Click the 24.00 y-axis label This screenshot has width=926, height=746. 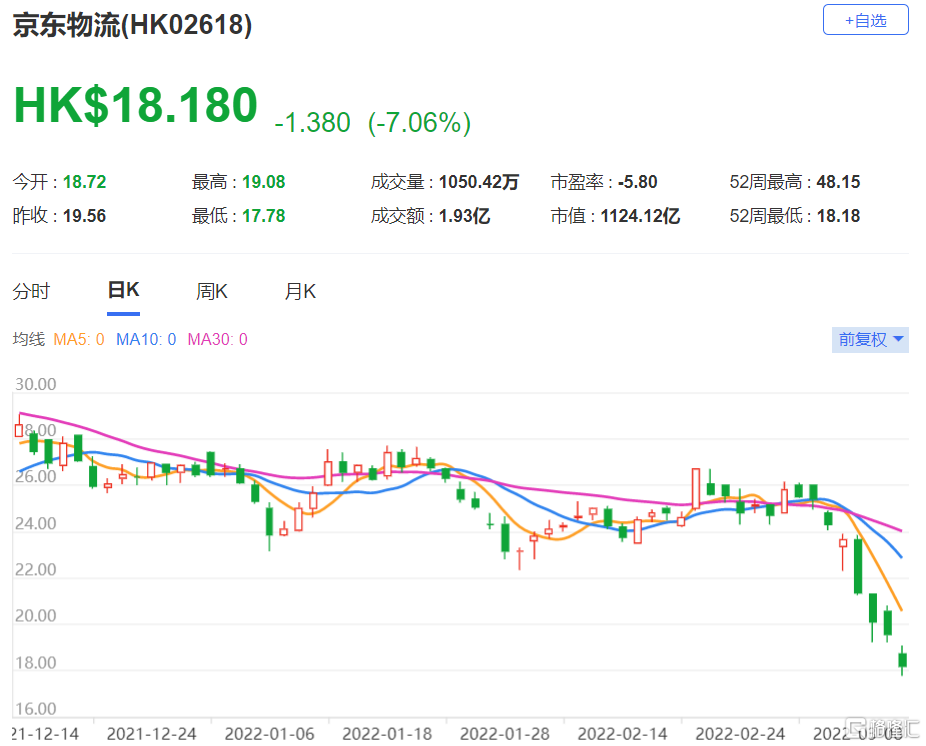click(x=35, y=524)
